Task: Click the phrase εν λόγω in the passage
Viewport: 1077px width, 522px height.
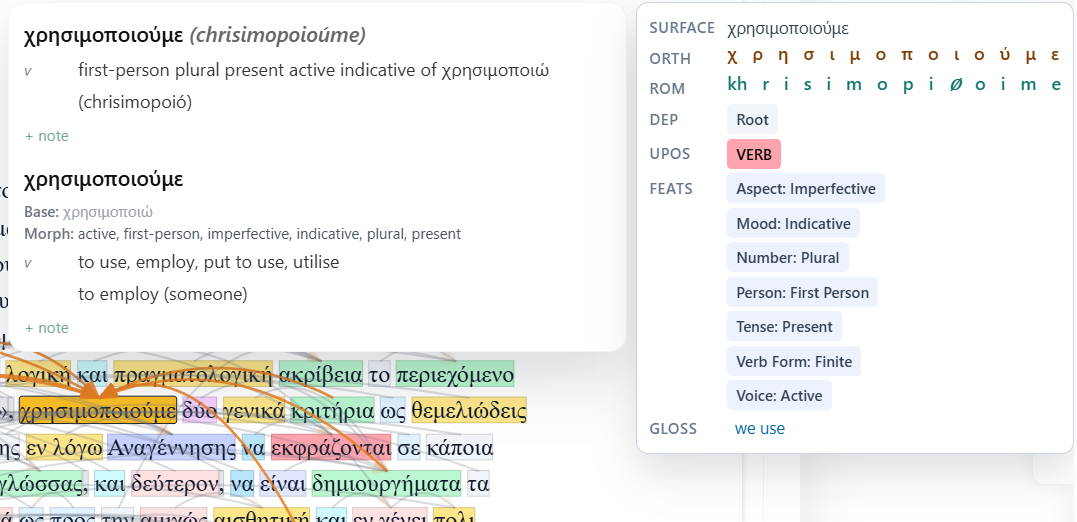Action: tap(65, 449)
